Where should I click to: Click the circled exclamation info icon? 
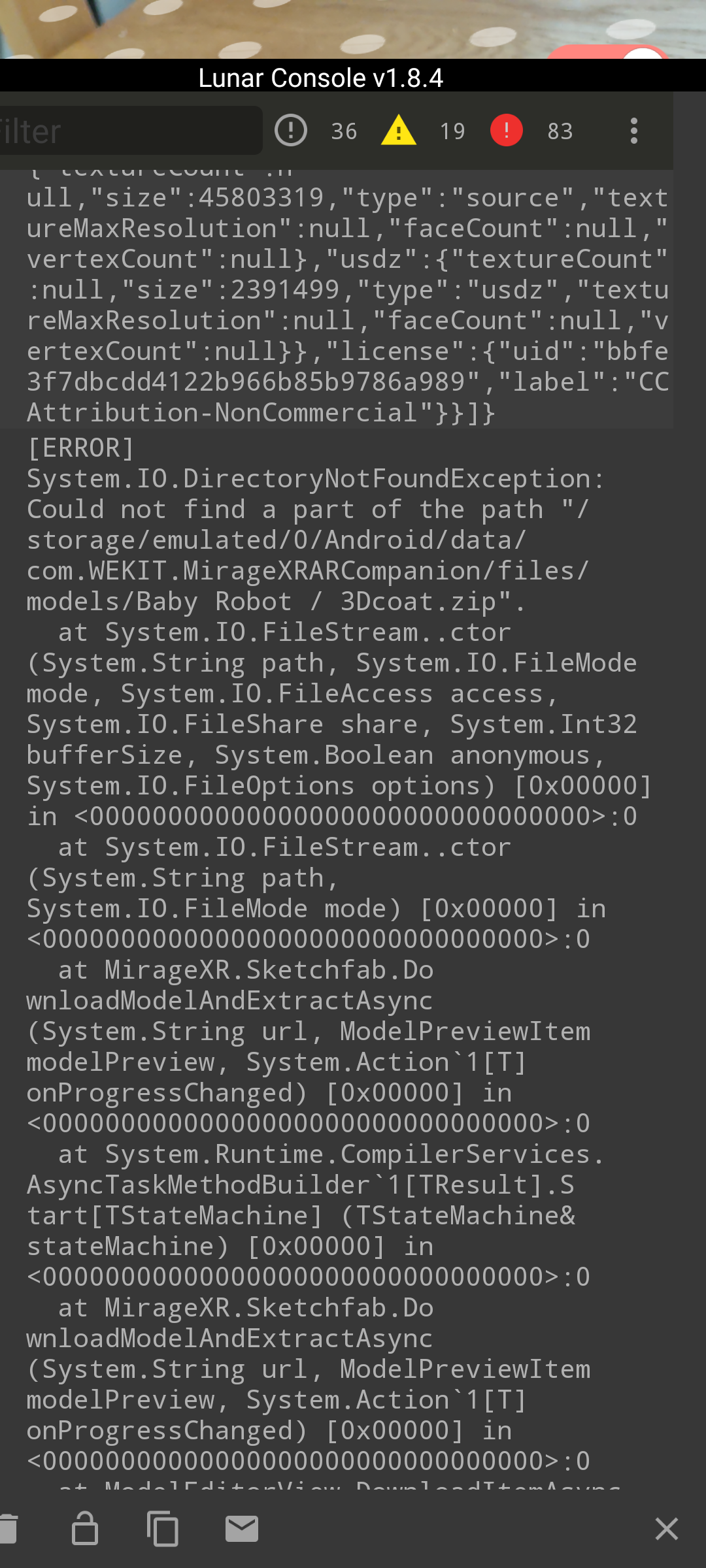click(292, 129)
